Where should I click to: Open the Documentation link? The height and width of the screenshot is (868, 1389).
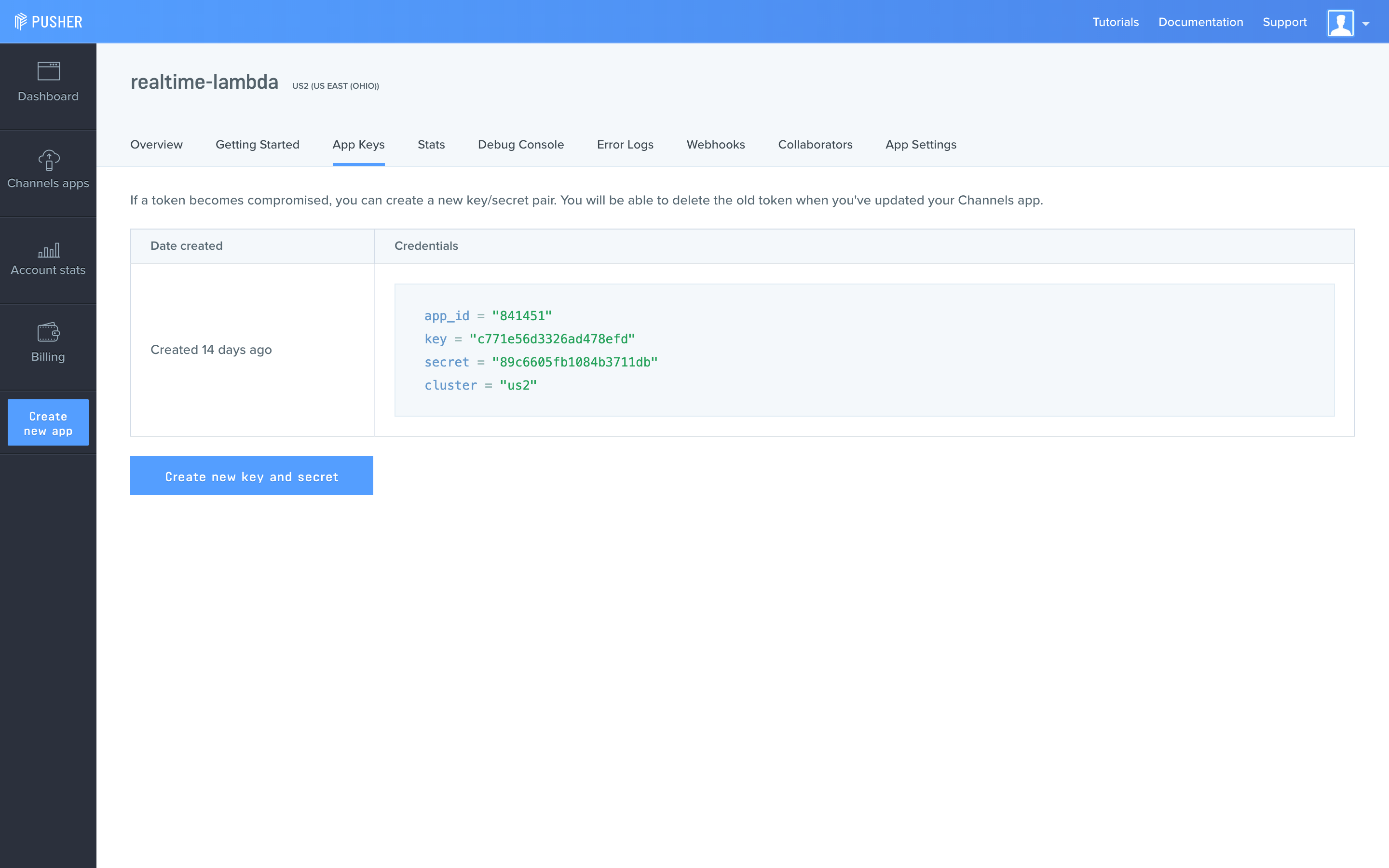point(1201,22)
